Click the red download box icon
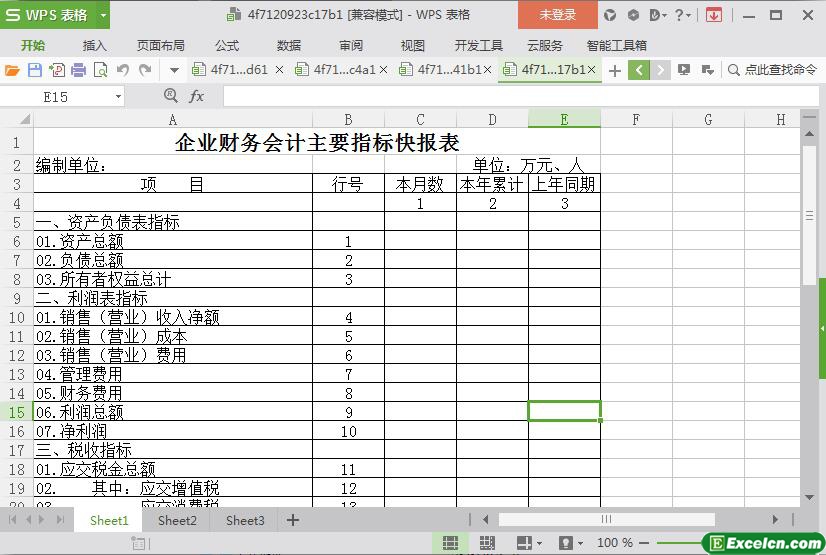Image resolution: width=826 pixels, height=555 pixels. tap(714, 15)
